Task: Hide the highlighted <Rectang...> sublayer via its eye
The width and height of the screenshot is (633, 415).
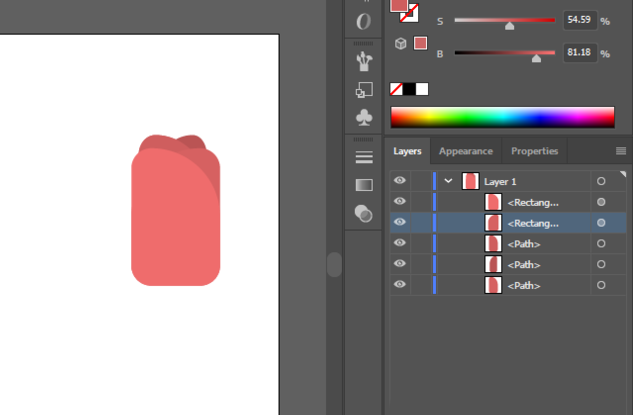Action: [x=400, y=222]
